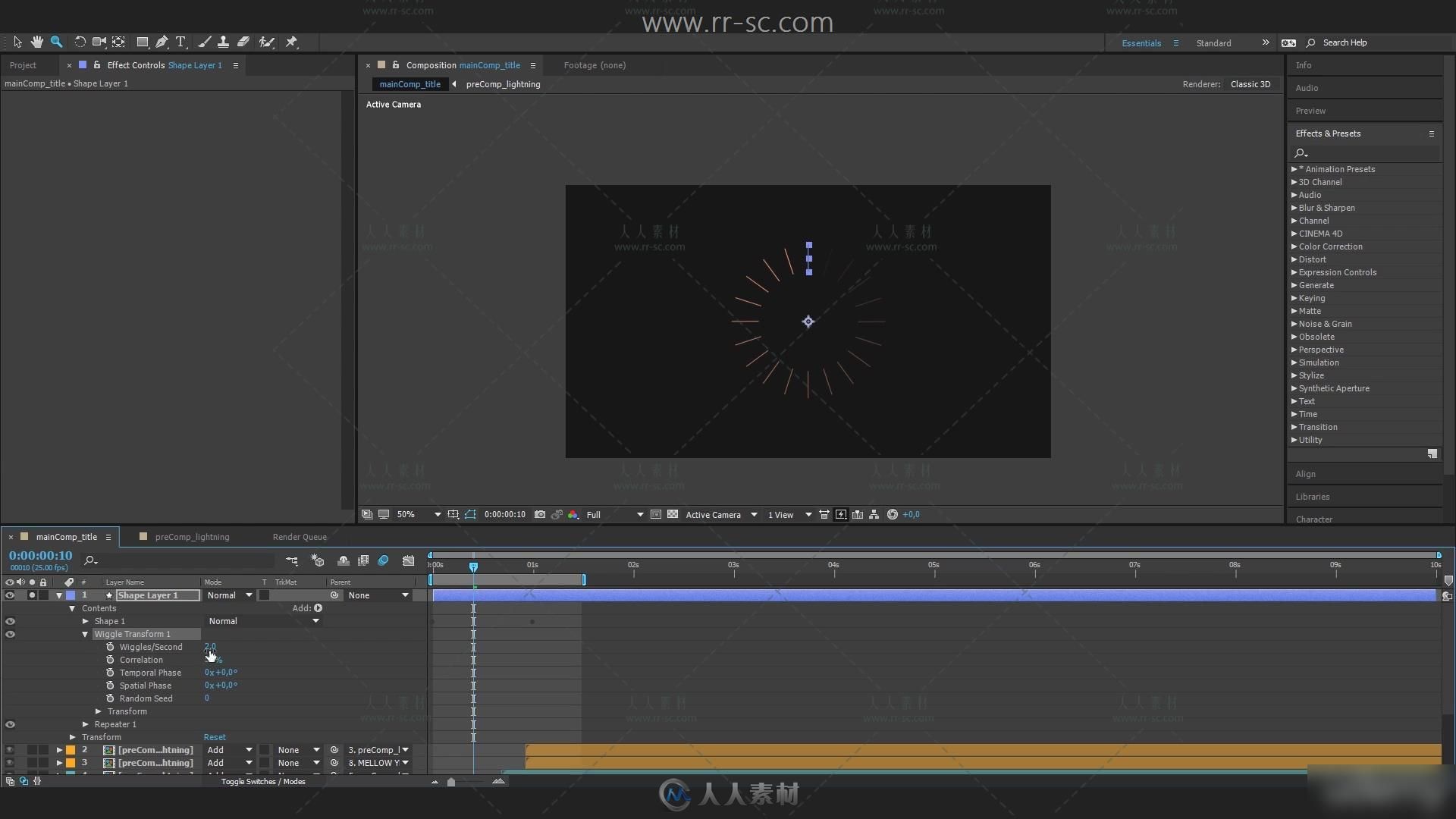This screenshot has width=1456, height=819.
Task: Click the Shape tool icon
Action: 140,41
